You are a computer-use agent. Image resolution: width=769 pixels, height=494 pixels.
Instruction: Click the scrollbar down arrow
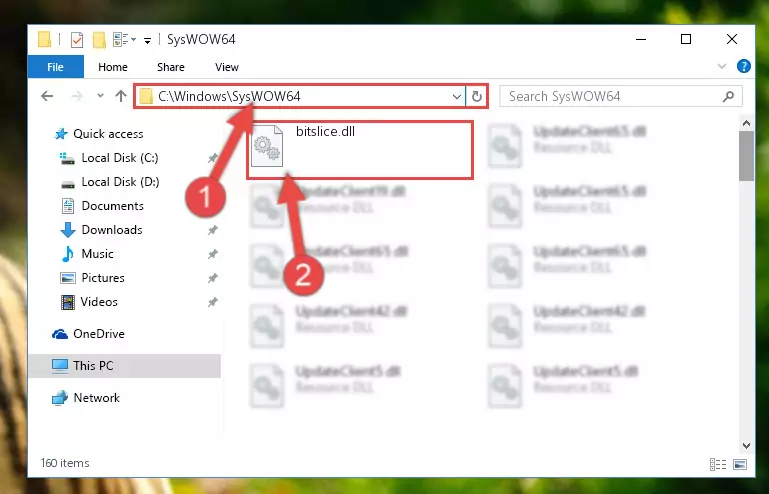coord(746,445)
